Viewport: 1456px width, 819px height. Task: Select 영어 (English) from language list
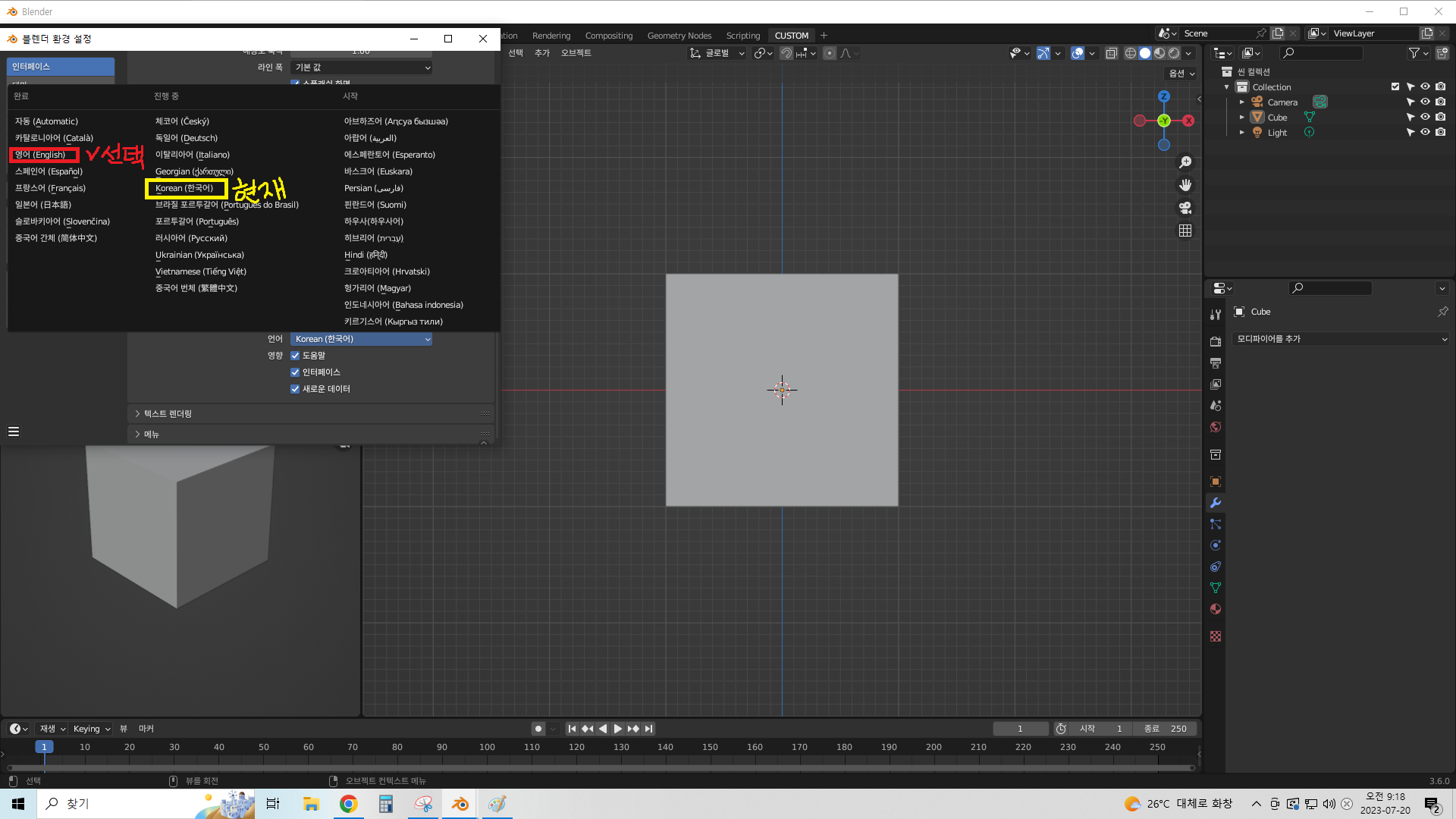point(41,155)
